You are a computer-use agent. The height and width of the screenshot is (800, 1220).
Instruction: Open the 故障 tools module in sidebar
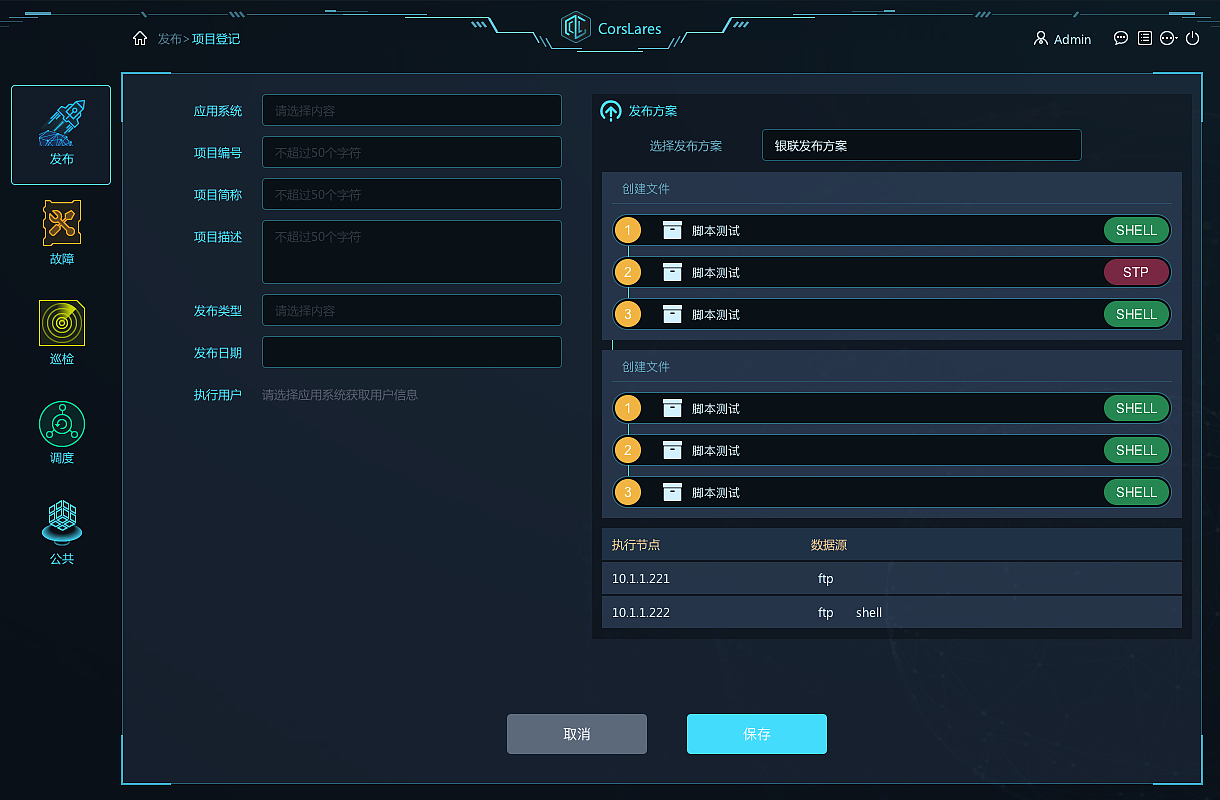pos(62,233)
